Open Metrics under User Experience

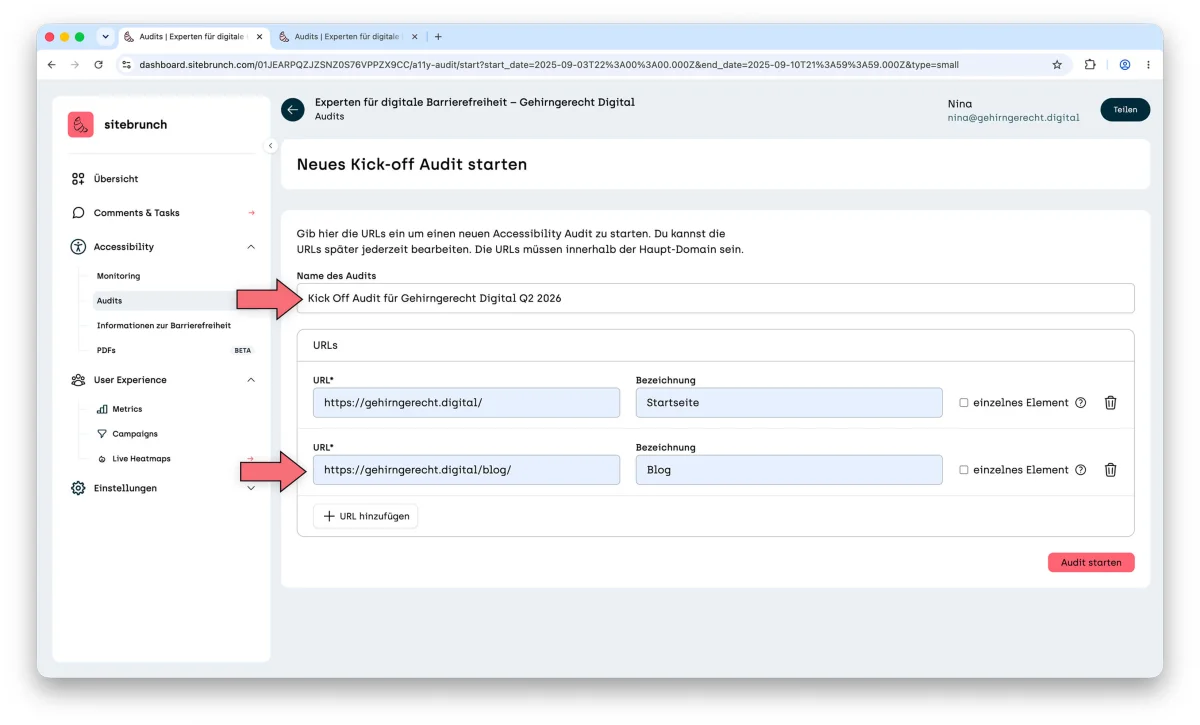[x=127, y=409]
